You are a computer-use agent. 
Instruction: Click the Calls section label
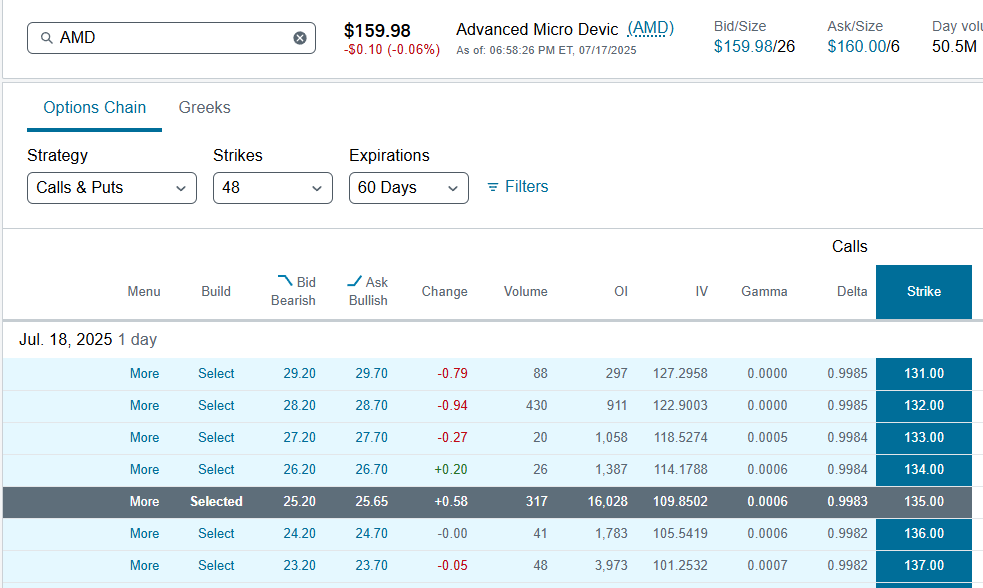(x=849, y=246)
